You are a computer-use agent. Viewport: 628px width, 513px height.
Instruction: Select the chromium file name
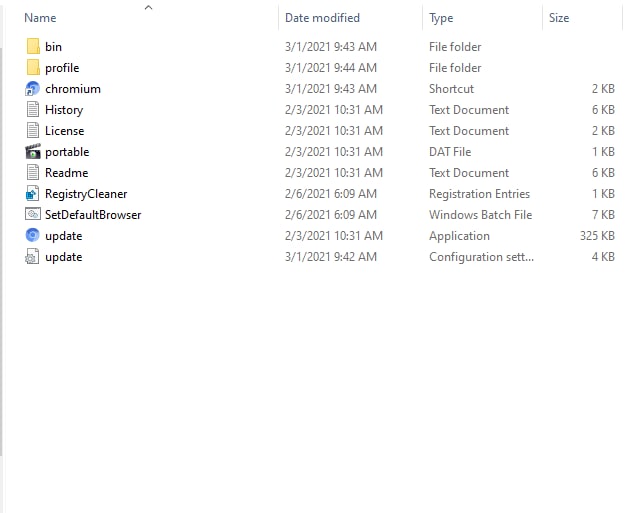(x=73, y=89)
